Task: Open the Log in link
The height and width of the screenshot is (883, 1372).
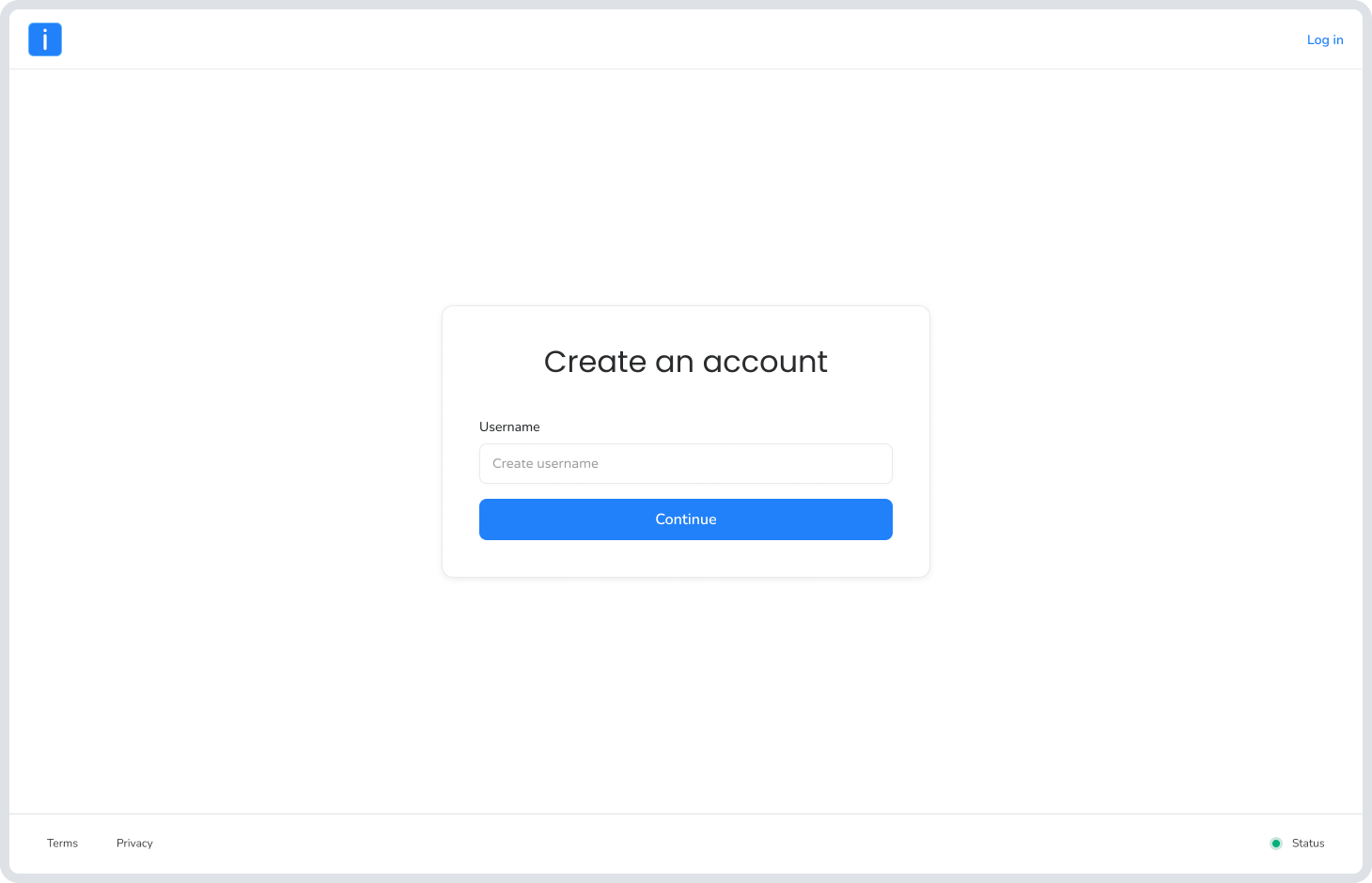Action: pos(1325,39)
